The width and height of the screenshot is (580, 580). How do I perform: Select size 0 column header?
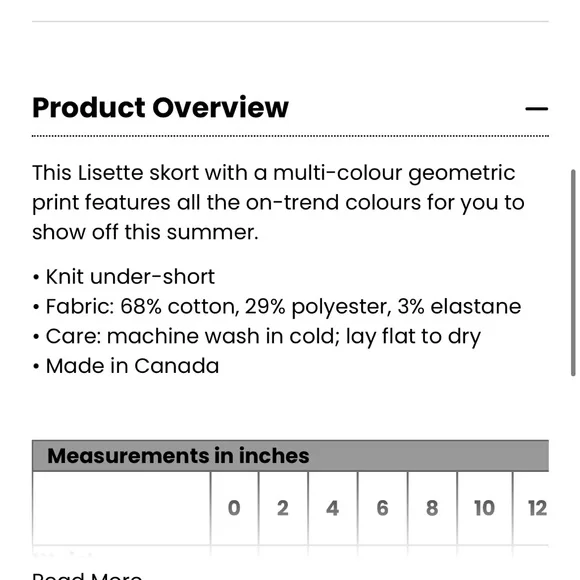coord(234,508)
